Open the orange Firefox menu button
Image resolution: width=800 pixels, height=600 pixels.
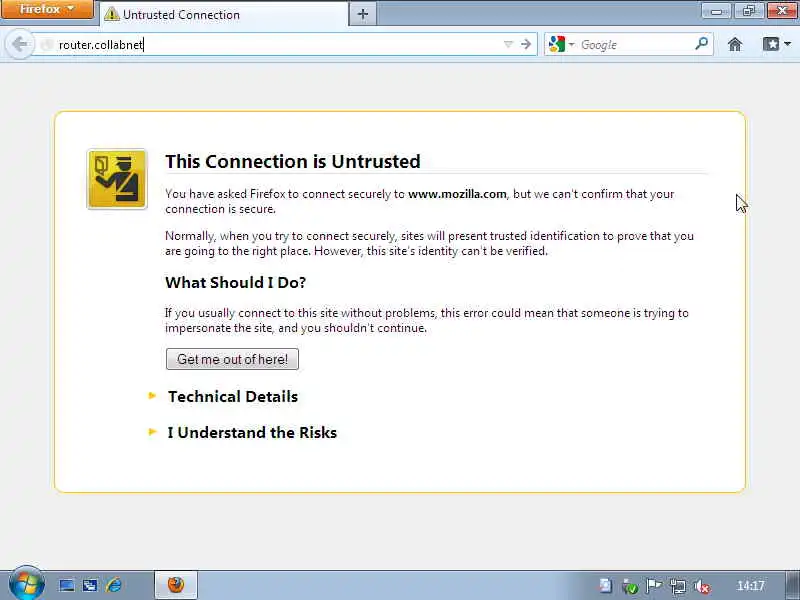point(47,9)
